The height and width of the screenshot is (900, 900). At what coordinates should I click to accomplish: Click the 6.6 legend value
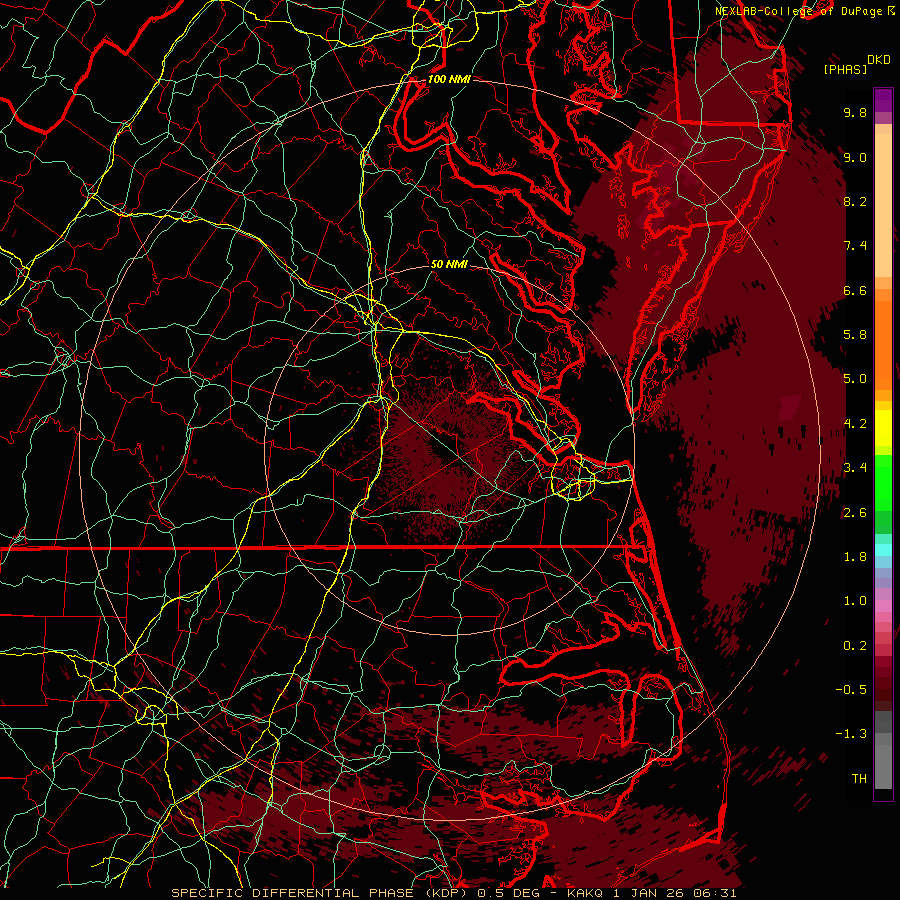tap(855, 290)
